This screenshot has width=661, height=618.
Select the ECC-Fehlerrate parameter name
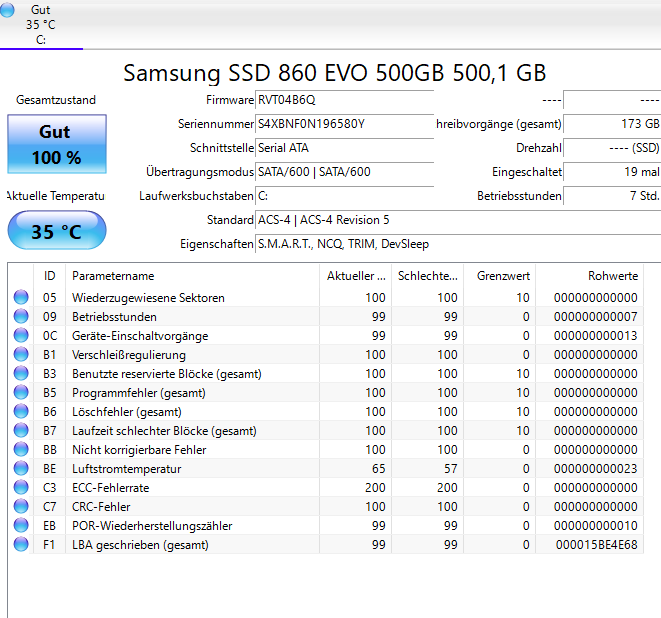110,487
